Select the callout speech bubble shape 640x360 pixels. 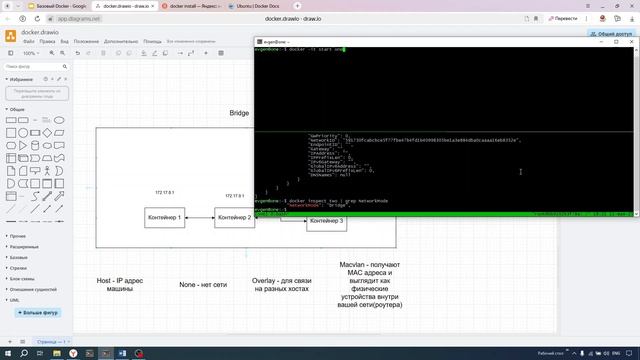coord(35,171)
